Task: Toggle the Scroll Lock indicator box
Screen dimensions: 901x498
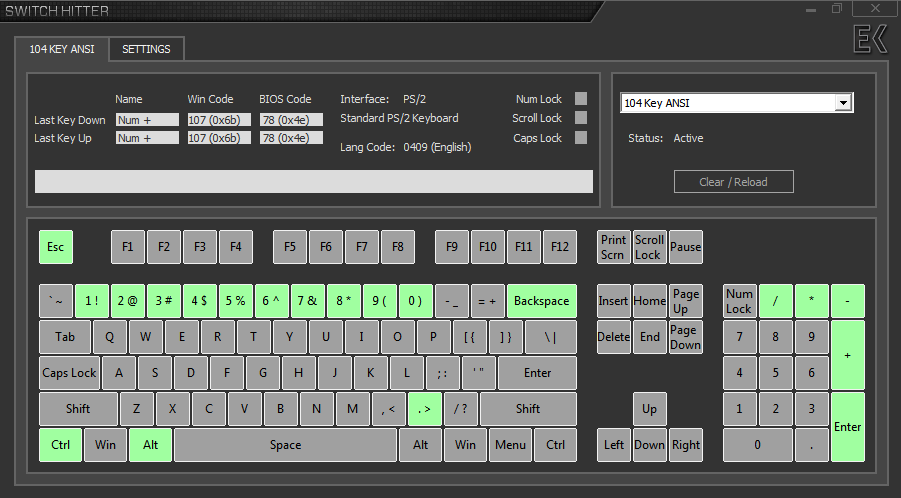Action: 581,118
